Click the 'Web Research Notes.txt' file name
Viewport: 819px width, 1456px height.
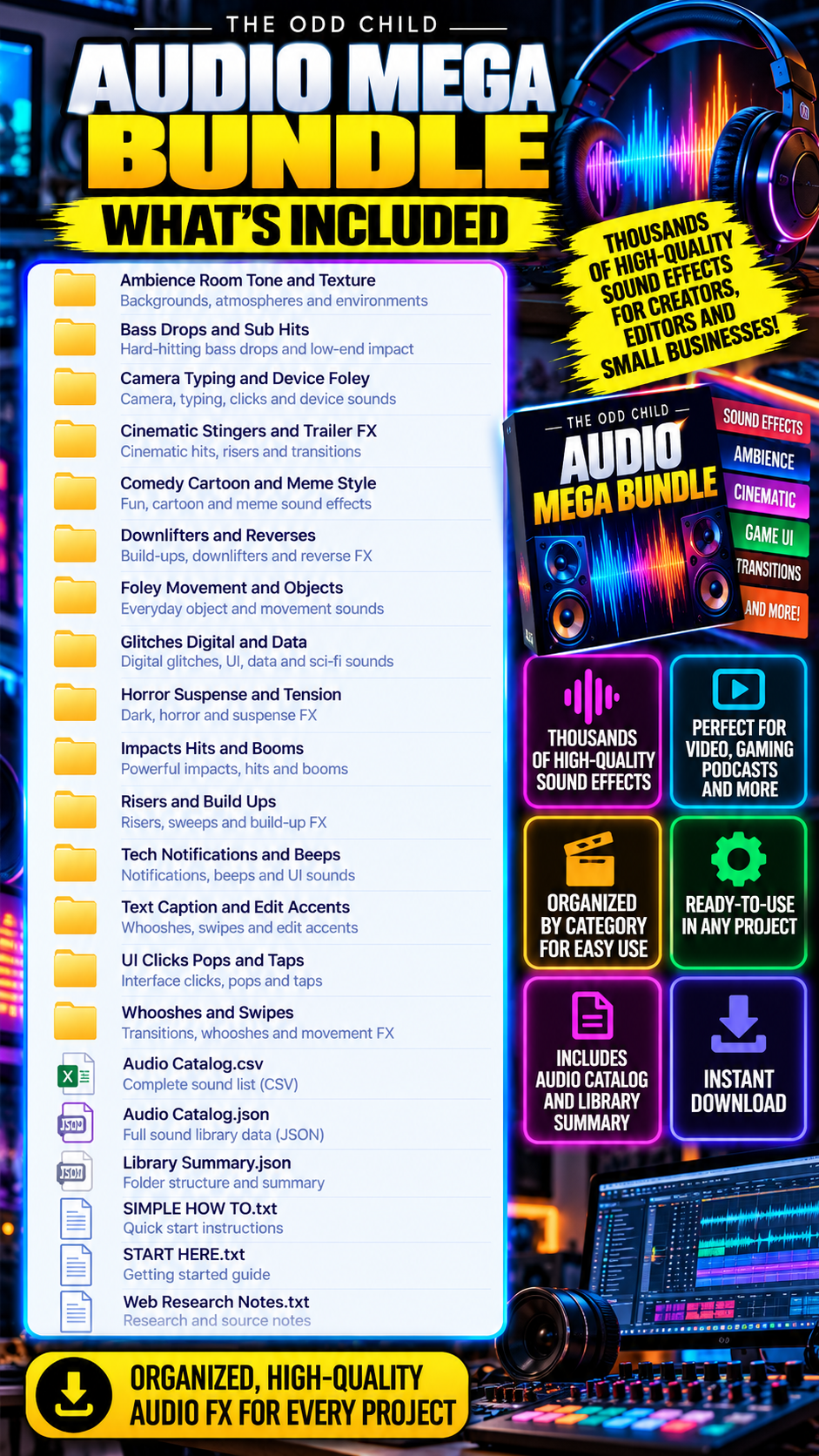click(216, 1302)
